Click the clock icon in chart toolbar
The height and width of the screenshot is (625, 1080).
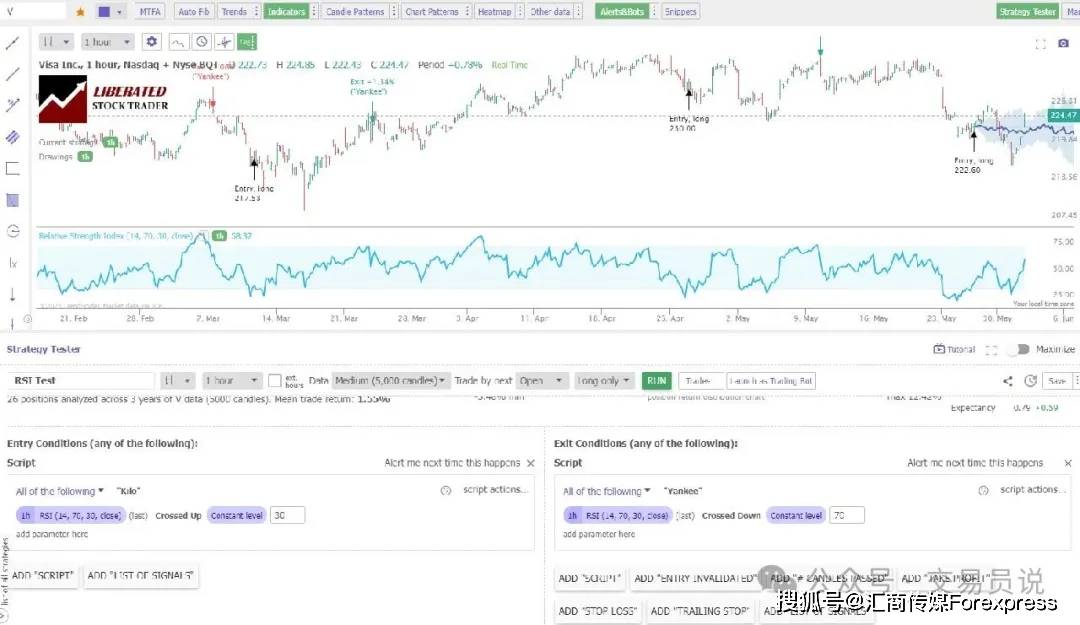point(202,42)
